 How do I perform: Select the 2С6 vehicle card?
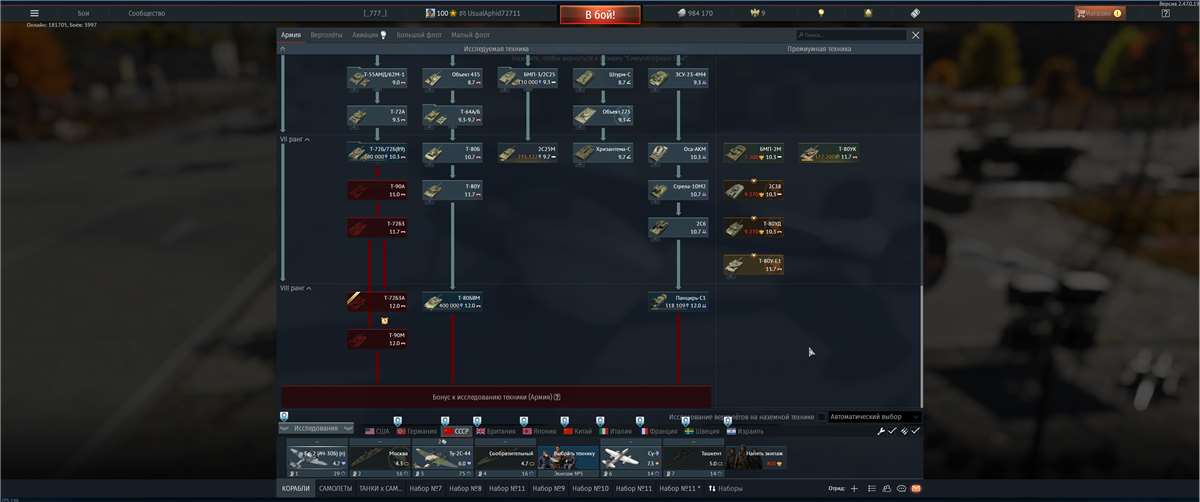point(677,227)
